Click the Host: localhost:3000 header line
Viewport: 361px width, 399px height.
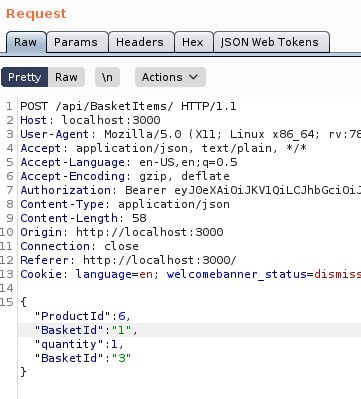point(90,120)
